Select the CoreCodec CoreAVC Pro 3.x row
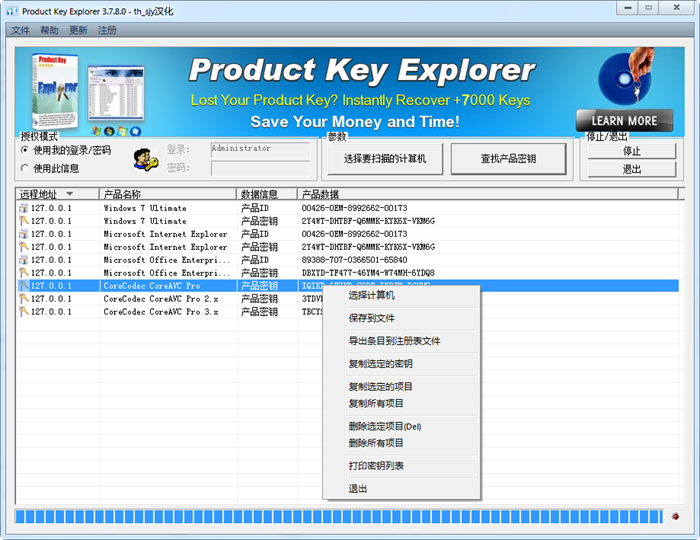The width and height of the screenshot is (700, 540). click(161, 312)
